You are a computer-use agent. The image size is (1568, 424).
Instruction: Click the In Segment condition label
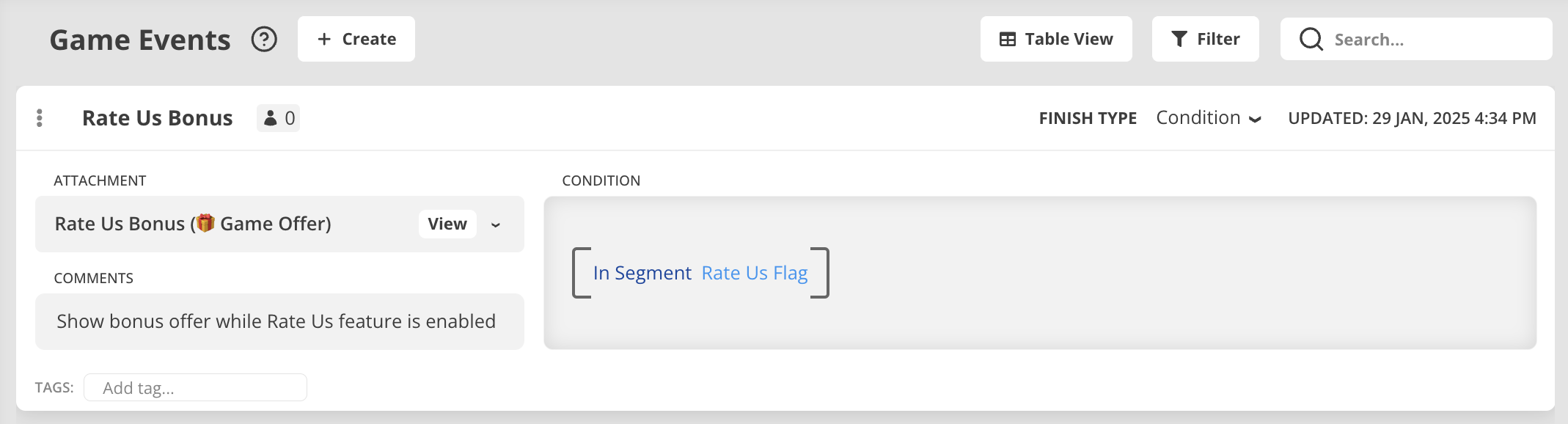pyautogui.click(x=642, y=273)
